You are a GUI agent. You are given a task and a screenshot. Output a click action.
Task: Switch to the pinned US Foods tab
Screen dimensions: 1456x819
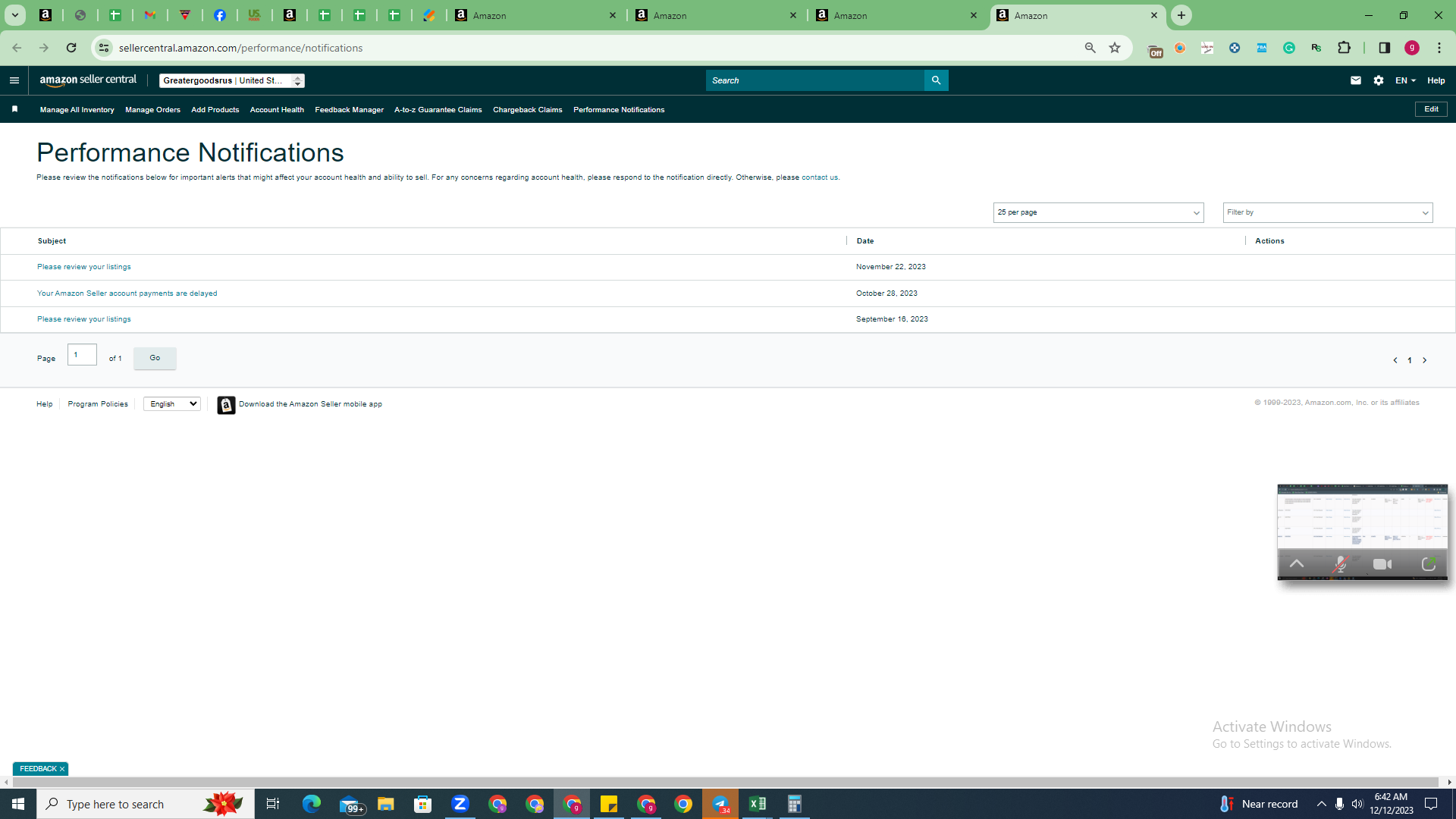[255, 15]
